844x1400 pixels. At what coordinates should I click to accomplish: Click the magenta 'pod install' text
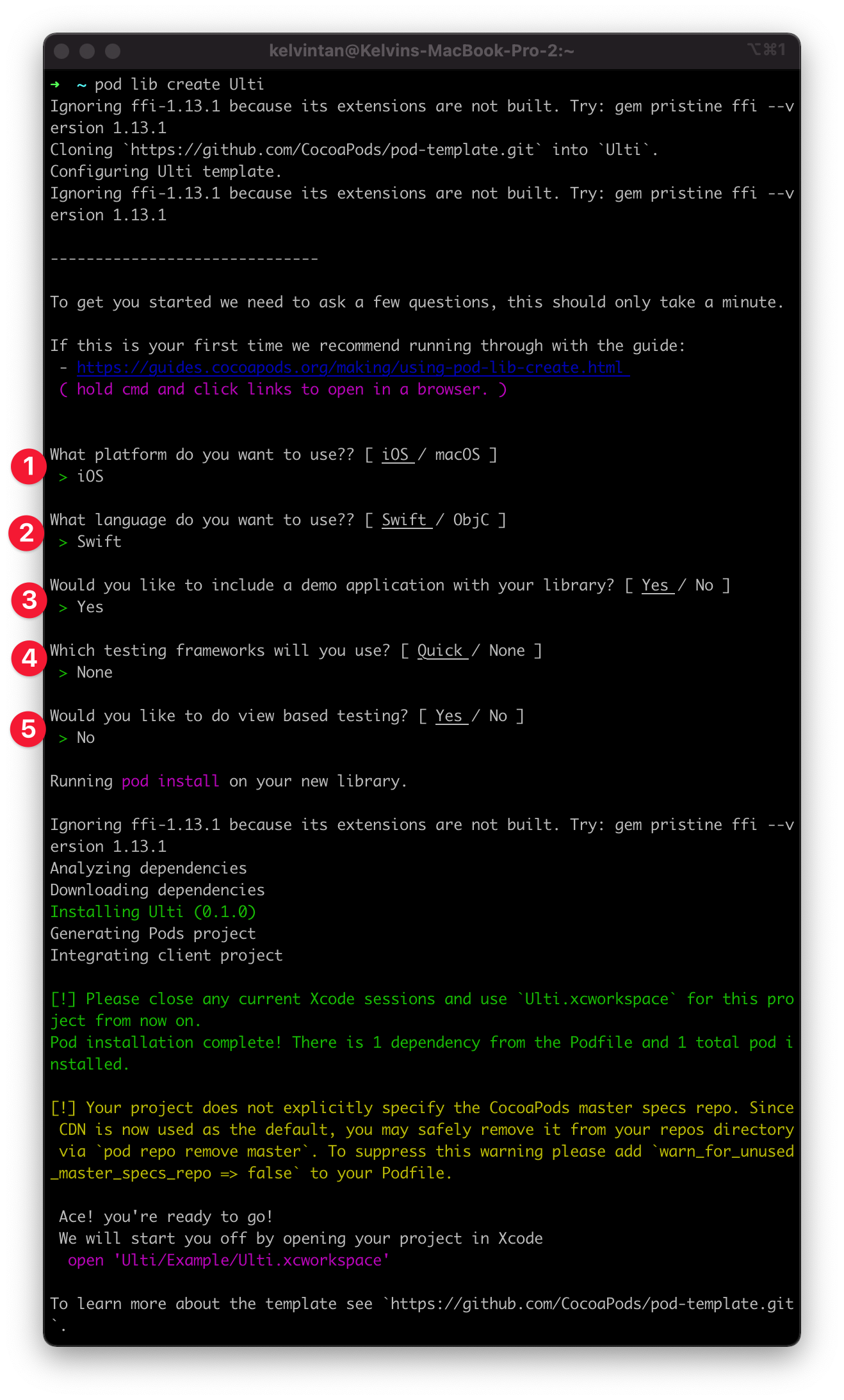tap(170, 781)
